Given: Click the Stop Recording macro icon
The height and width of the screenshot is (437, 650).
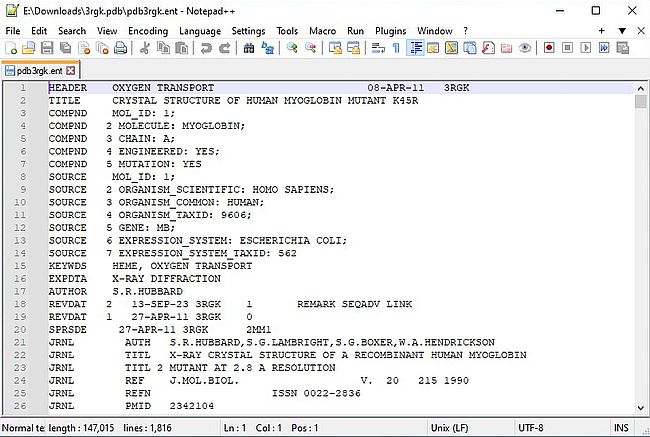Looking at the screenshot, I should pos(568,48).
